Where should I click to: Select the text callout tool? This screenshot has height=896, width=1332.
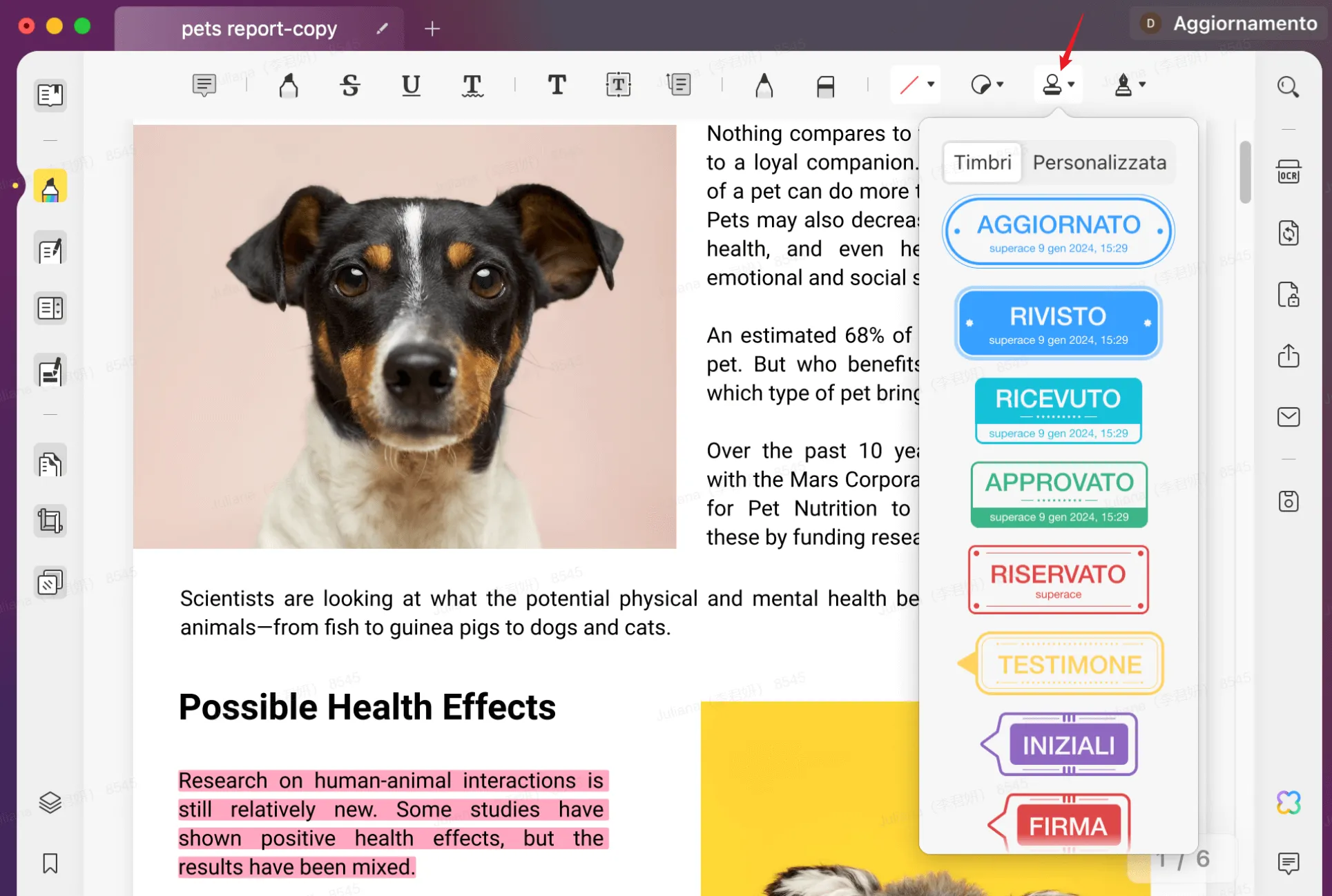click(679, 85)
